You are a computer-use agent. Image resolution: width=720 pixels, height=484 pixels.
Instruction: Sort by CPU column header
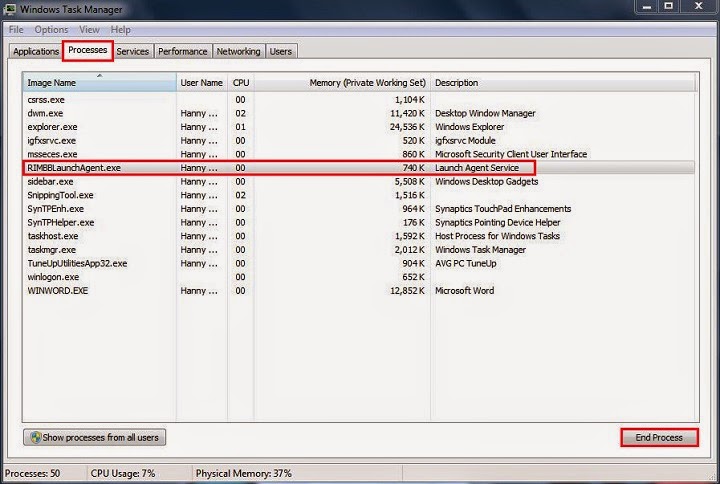tap(241, 83)
